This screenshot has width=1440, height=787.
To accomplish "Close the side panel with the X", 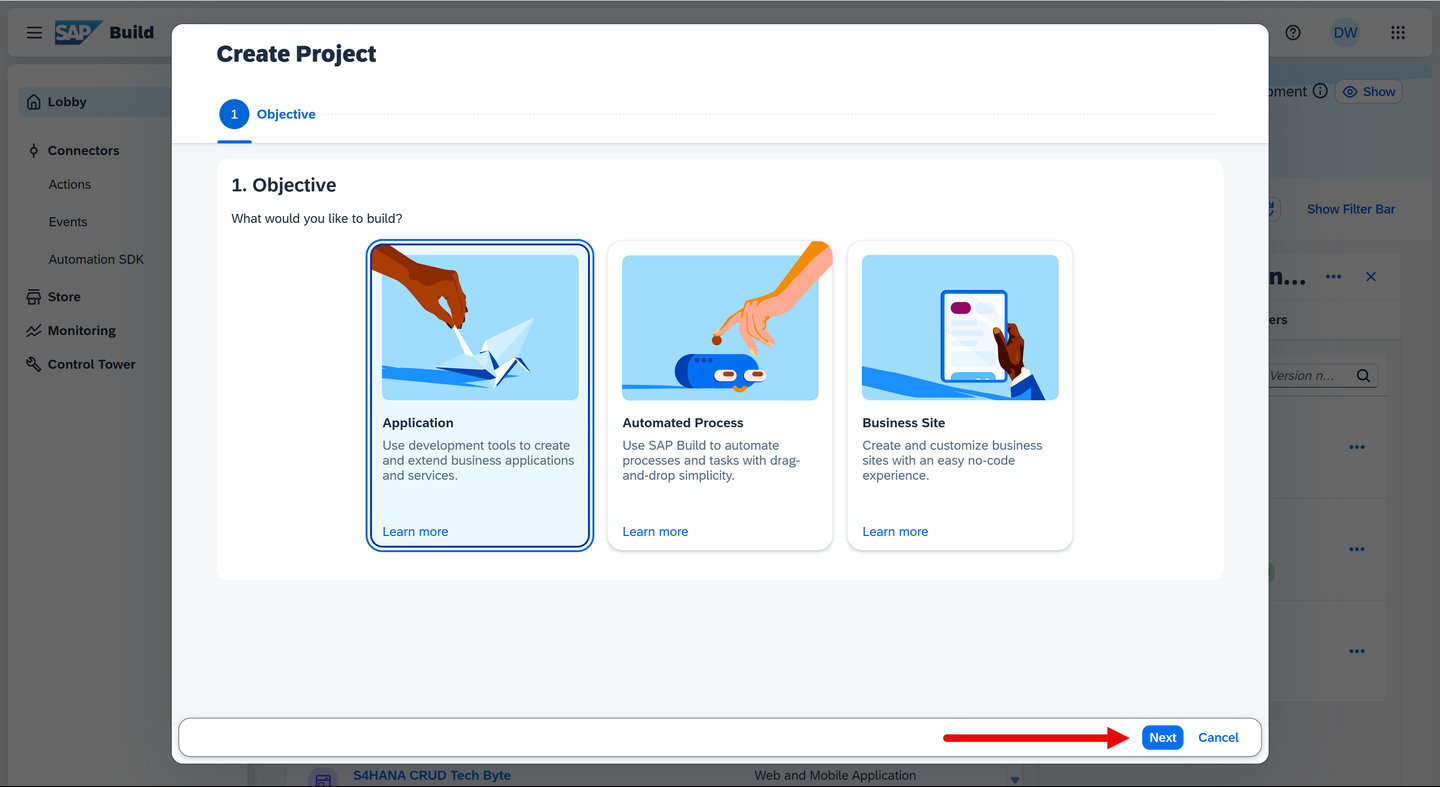I will click(x=1371, y=277).
